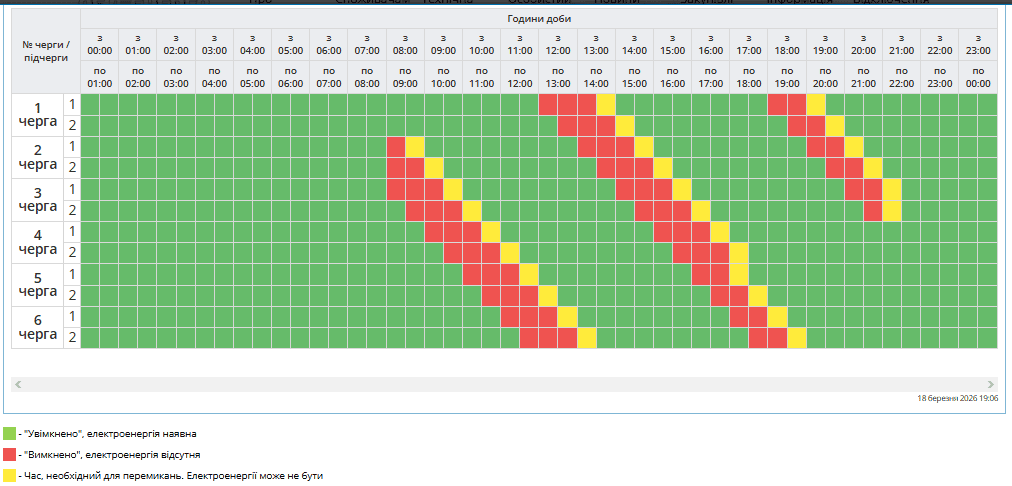This screenshot has height=486, width=1012.
Task: Click the "5 черга" row label
Action: point(38,285)
